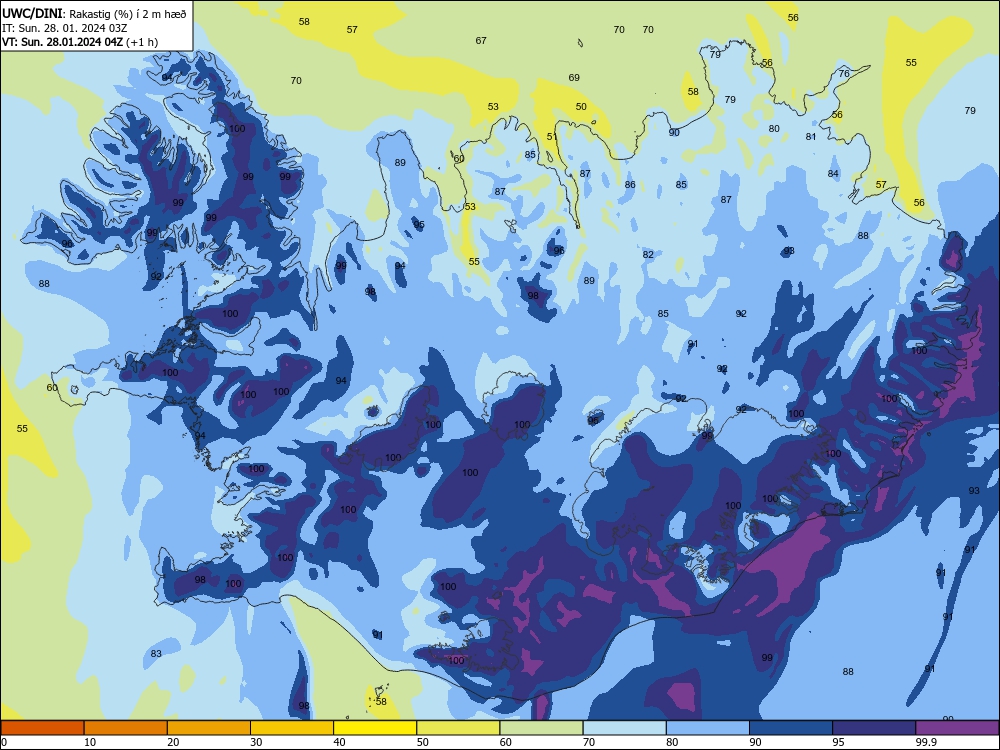Screen dimensions: 1000x750
Task: Select the 30–40 golden legend swatch
Action: click(x=292, y=728)
